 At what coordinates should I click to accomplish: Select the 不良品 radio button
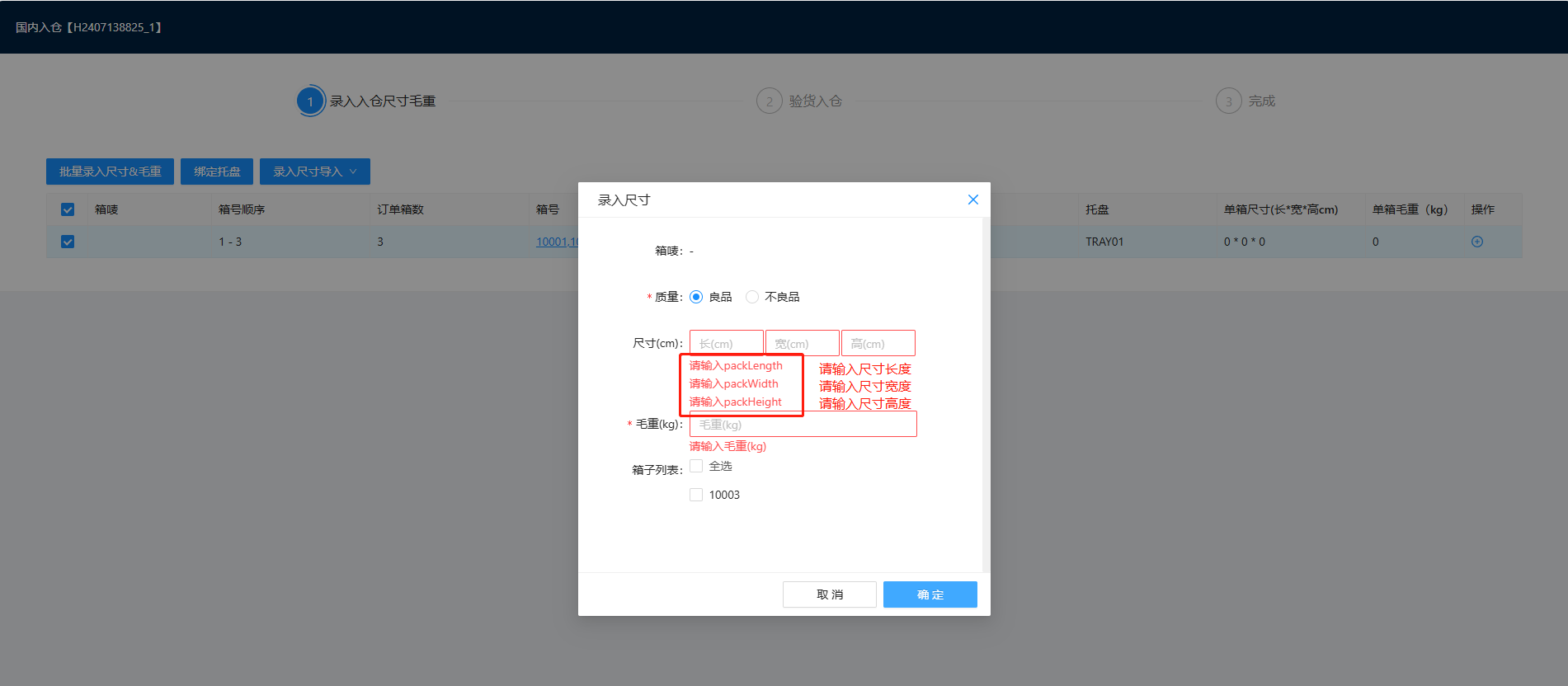pyautogui.click(x=752, y=297)
